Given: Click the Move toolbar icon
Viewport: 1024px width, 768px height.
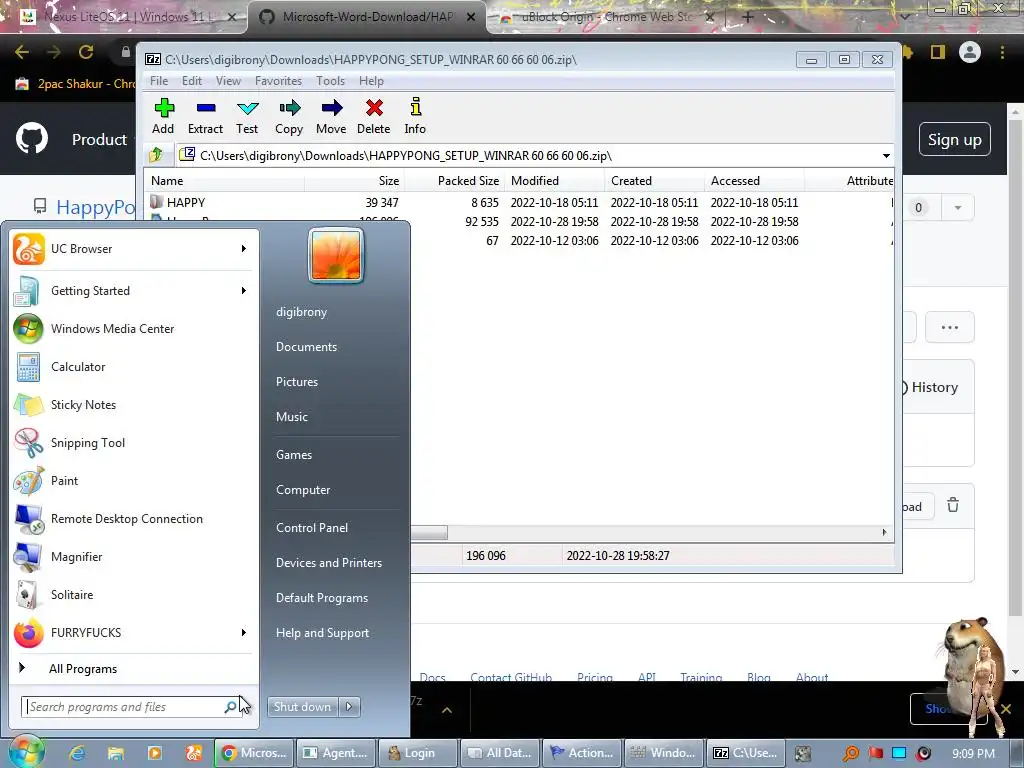Looking at the screenshot, I should [x=331, y=116].
